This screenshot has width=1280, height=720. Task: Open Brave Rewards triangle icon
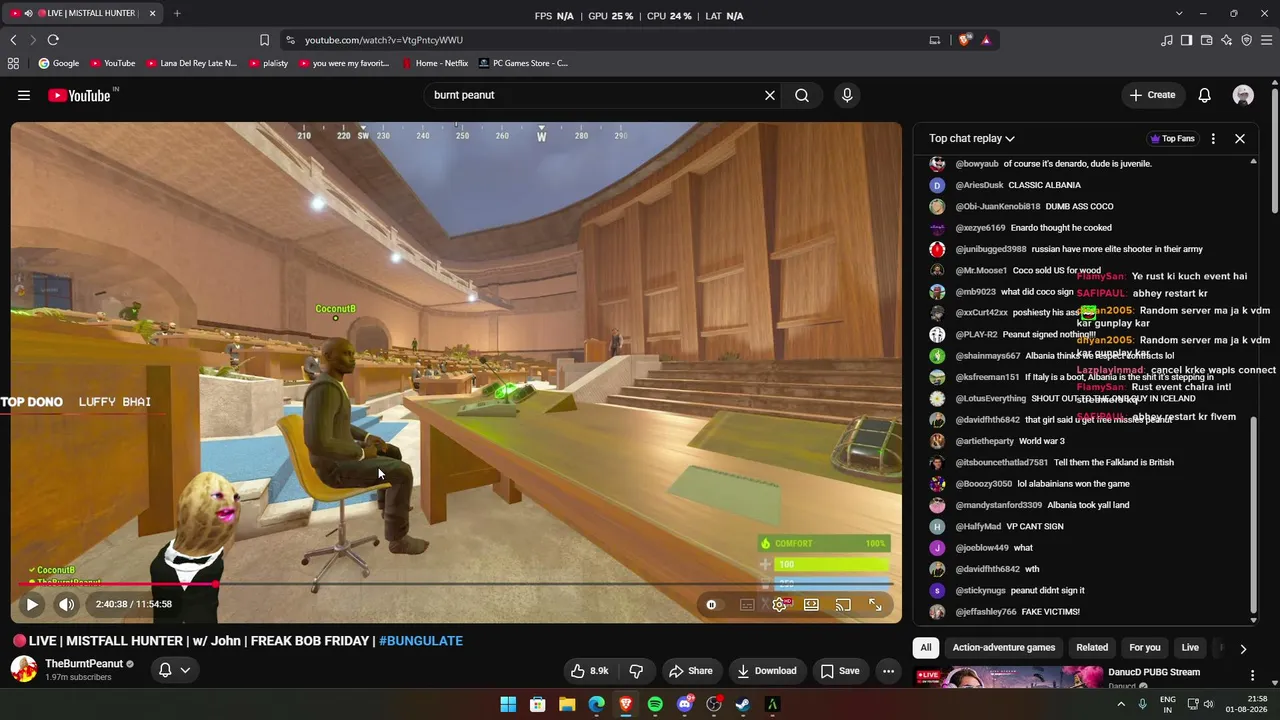click(x=986, y=40)
